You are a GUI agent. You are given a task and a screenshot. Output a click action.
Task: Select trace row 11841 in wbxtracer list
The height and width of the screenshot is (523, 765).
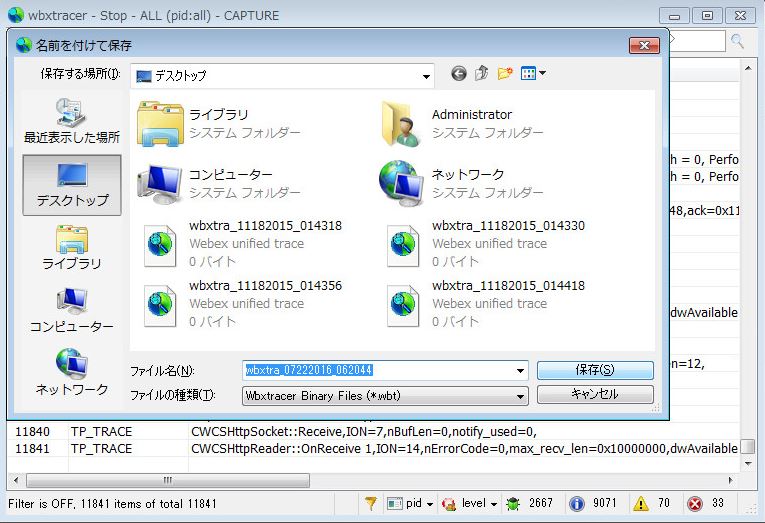373,449
